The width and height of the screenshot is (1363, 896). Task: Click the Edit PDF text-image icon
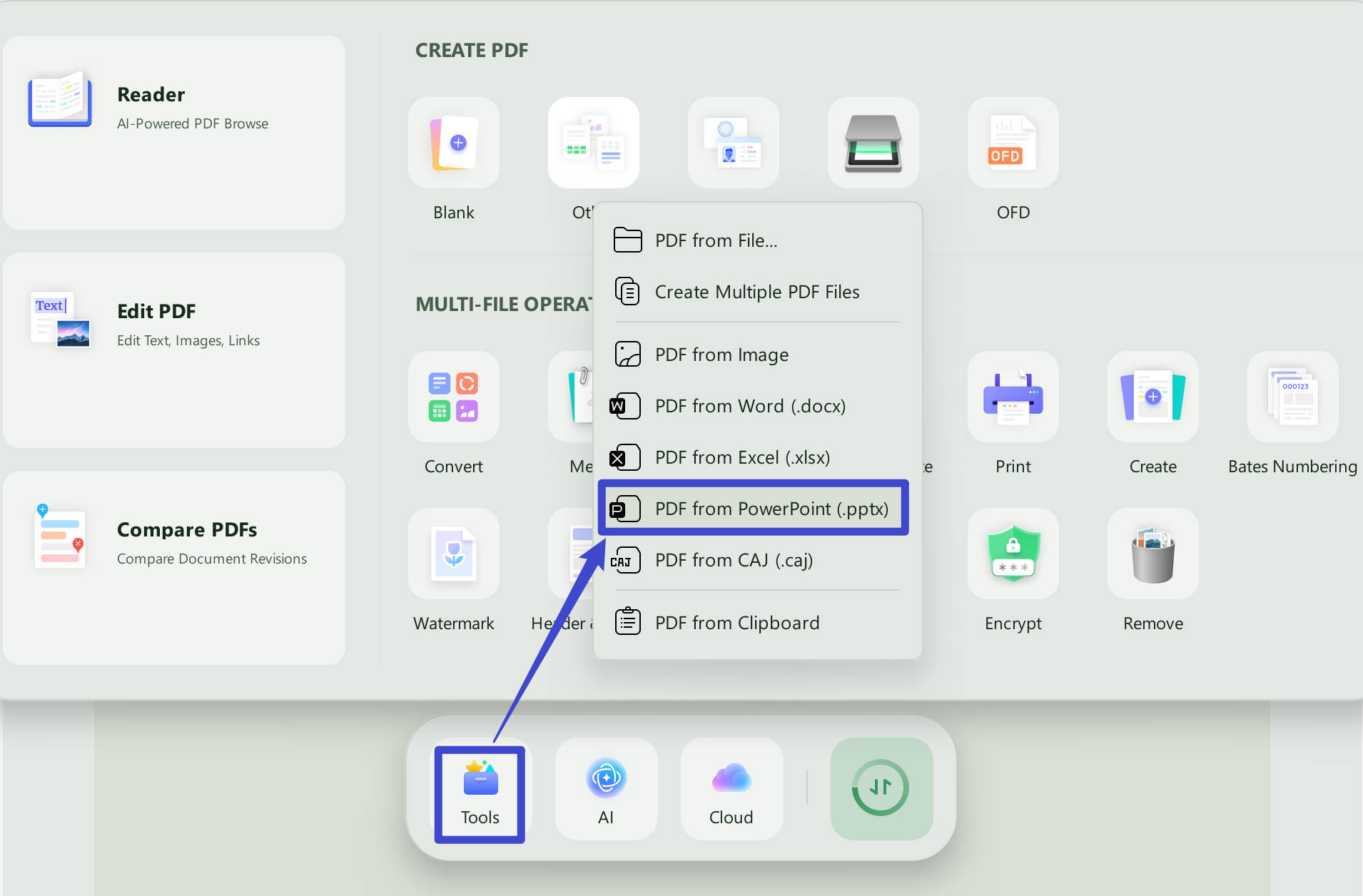click(x=60, y=319)
